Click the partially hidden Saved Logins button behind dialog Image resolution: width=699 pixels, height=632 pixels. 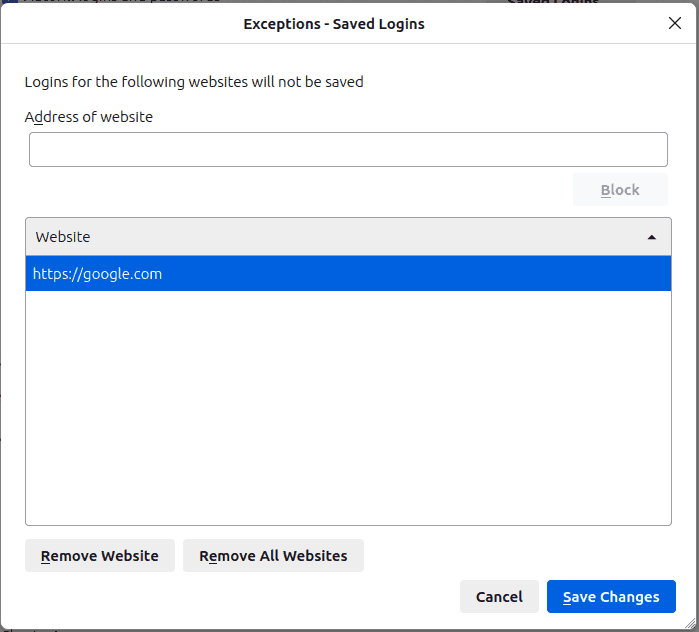pos(553,3)
